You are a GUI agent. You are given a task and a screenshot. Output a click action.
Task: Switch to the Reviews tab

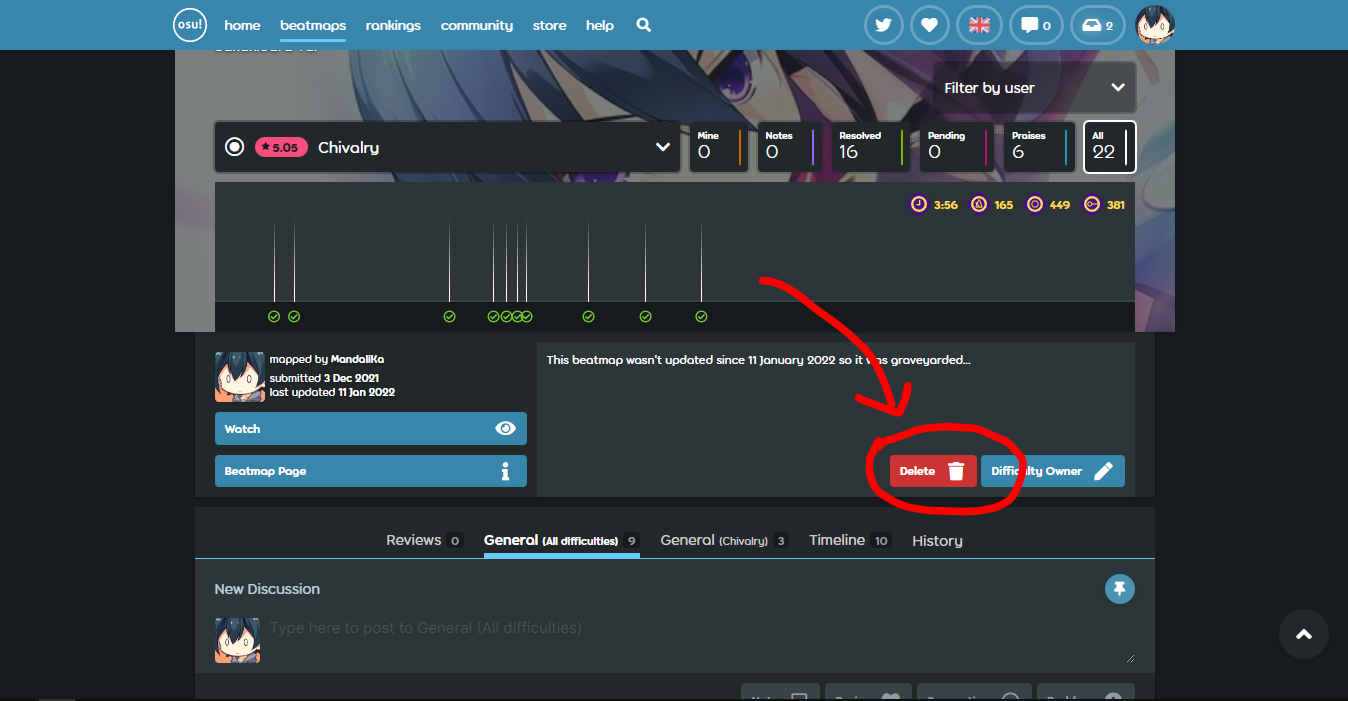[425, 540]
